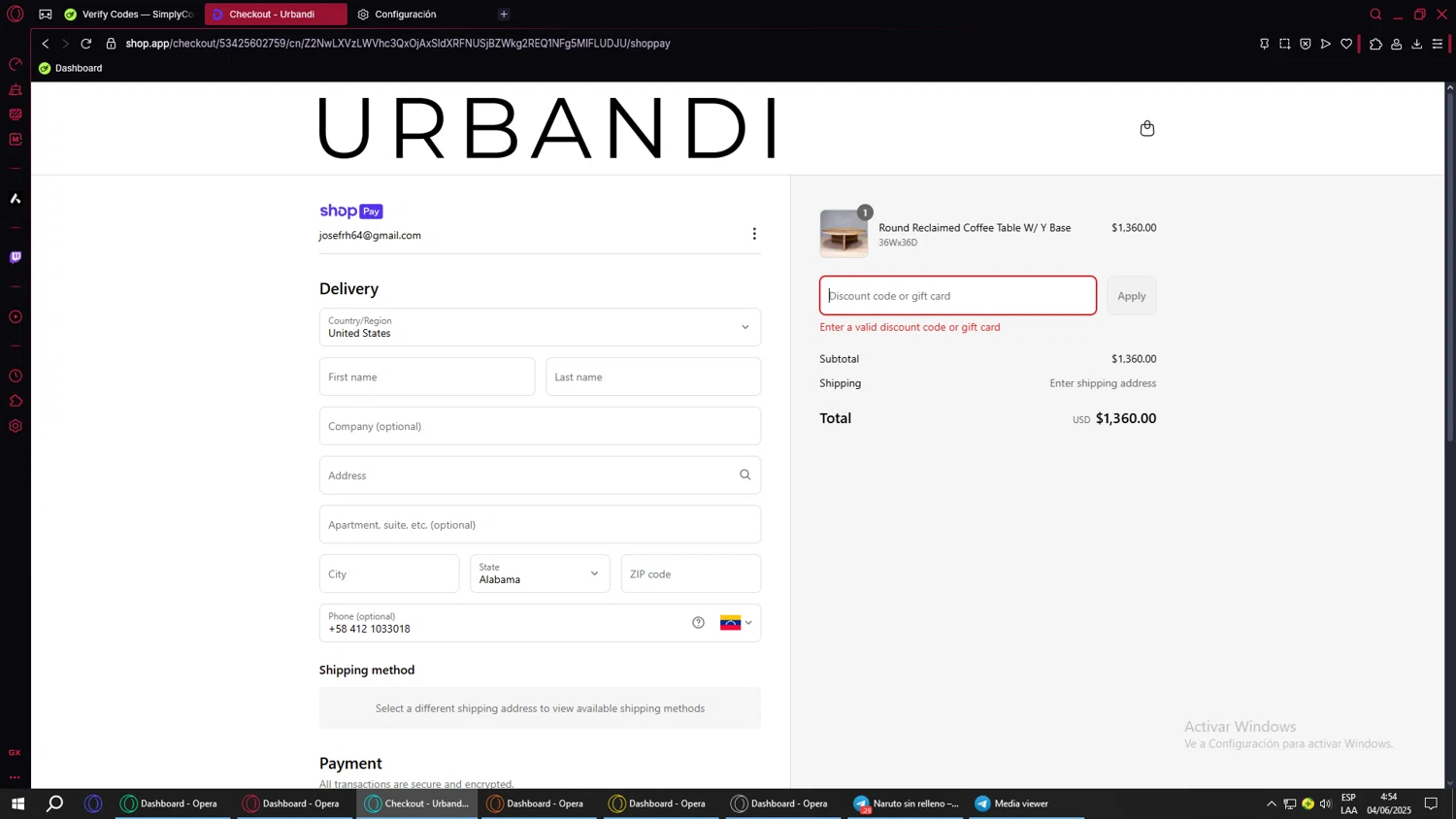Click the coffee table product thumbnail
This screenshot has width=1456, height=819.
[844, 234]
